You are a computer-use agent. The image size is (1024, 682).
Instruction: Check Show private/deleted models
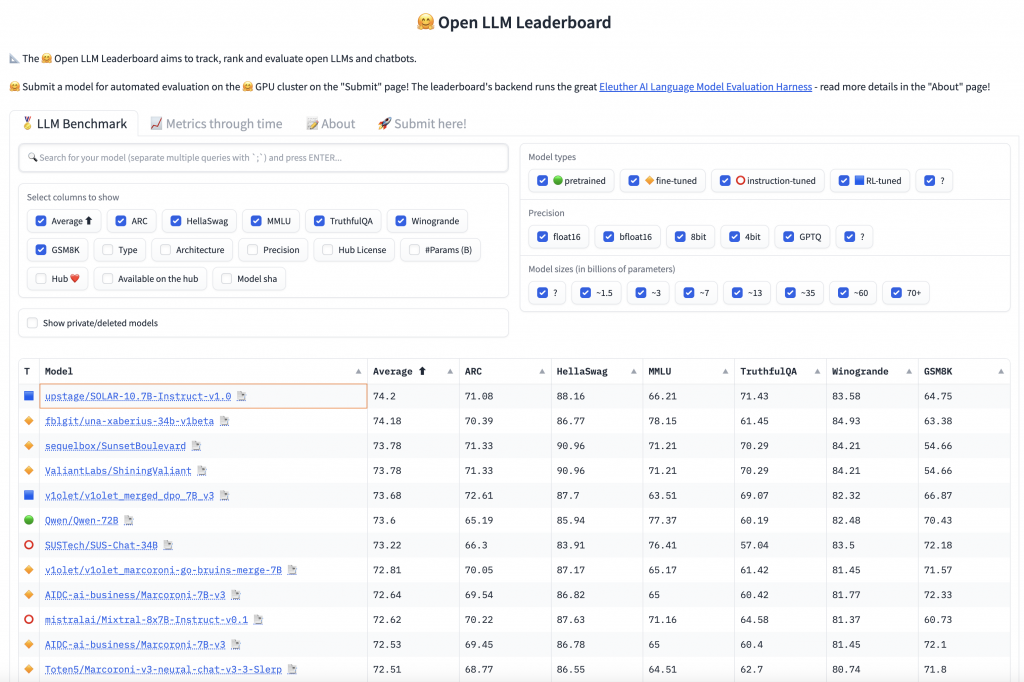click(x=32, y=323)
